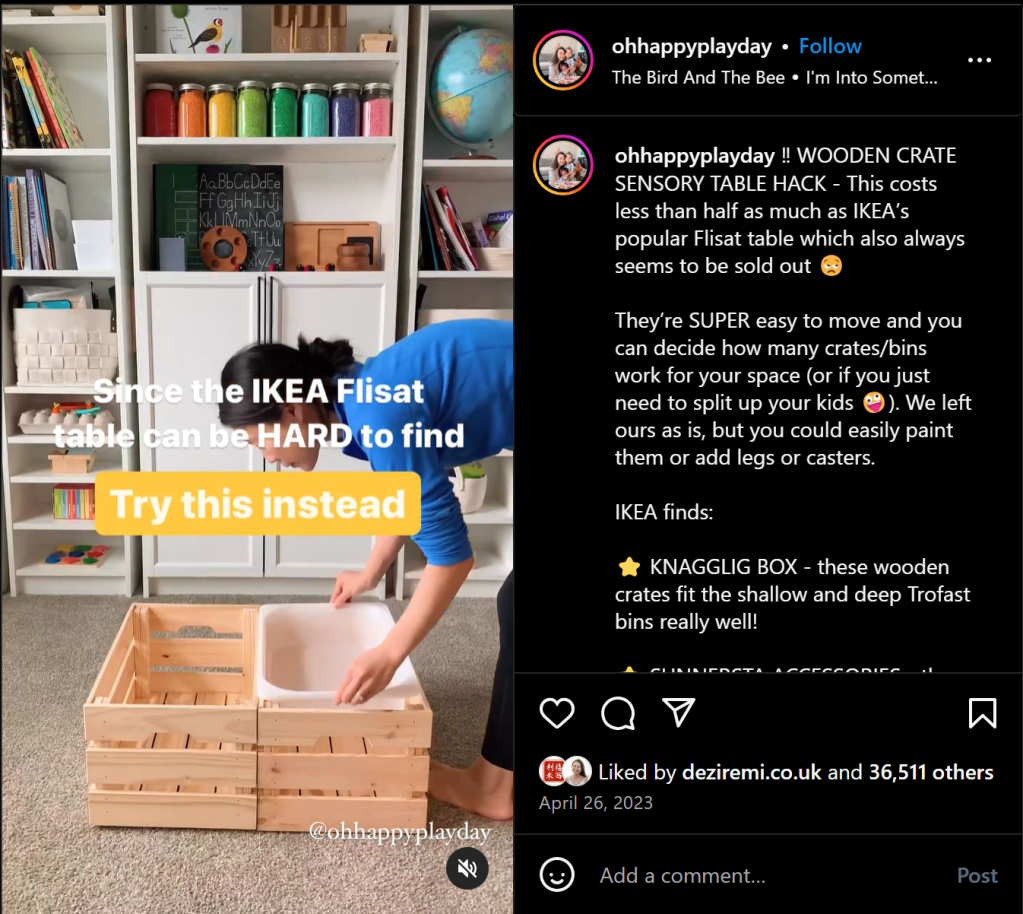View deziremi.co.uk profile from likes
The width and height of the screenshot is (1023, 914).
coord(751,772)
